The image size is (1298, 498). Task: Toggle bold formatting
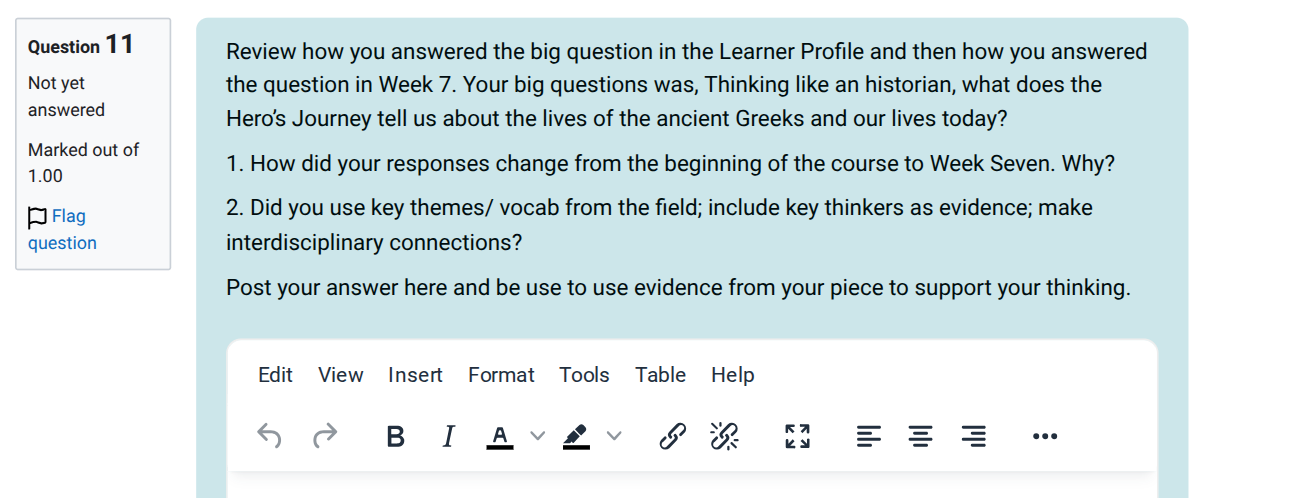pos(396,436)
